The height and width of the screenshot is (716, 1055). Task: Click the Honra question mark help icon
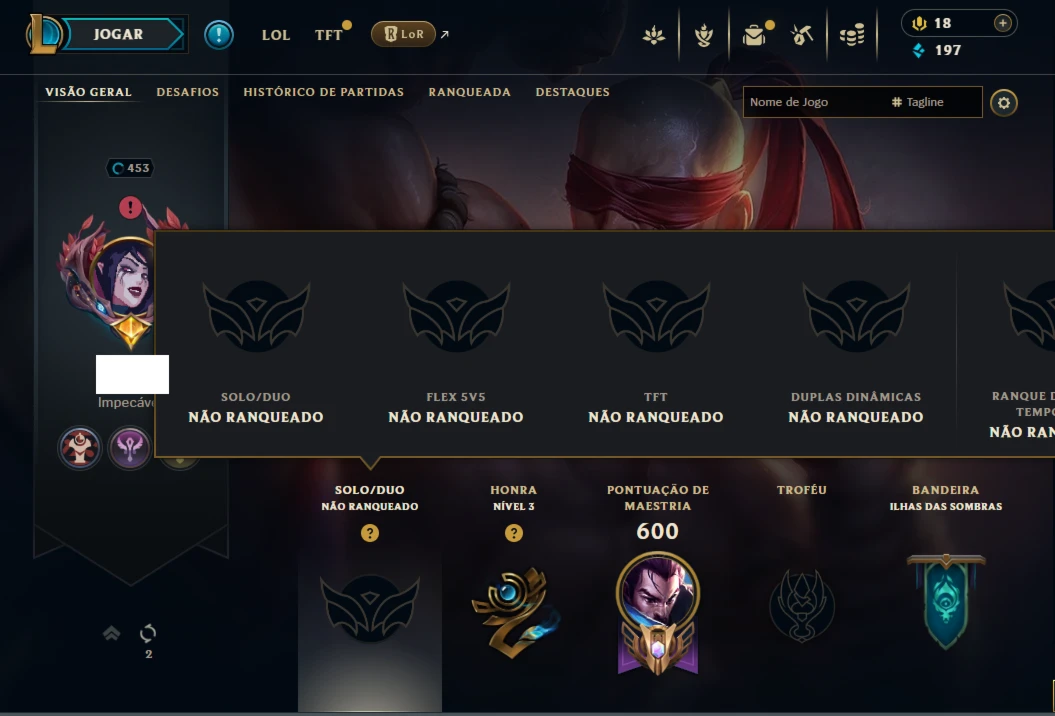coord(514,533)
